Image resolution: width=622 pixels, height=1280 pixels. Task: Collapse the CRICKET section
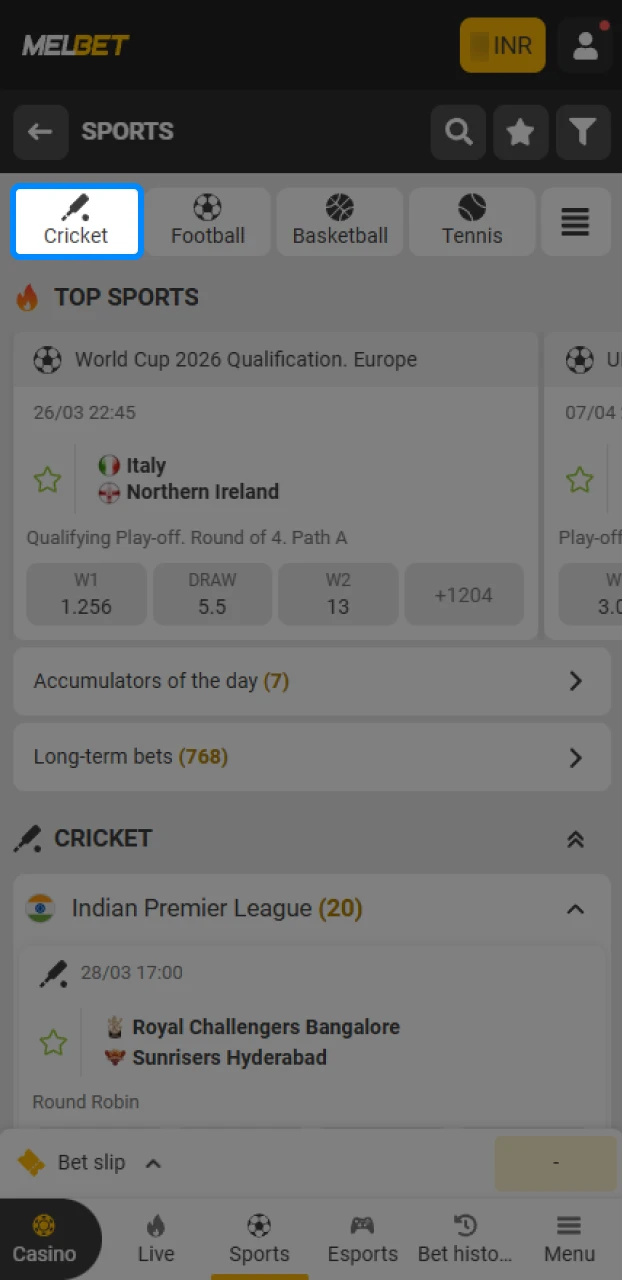[575, 839]
